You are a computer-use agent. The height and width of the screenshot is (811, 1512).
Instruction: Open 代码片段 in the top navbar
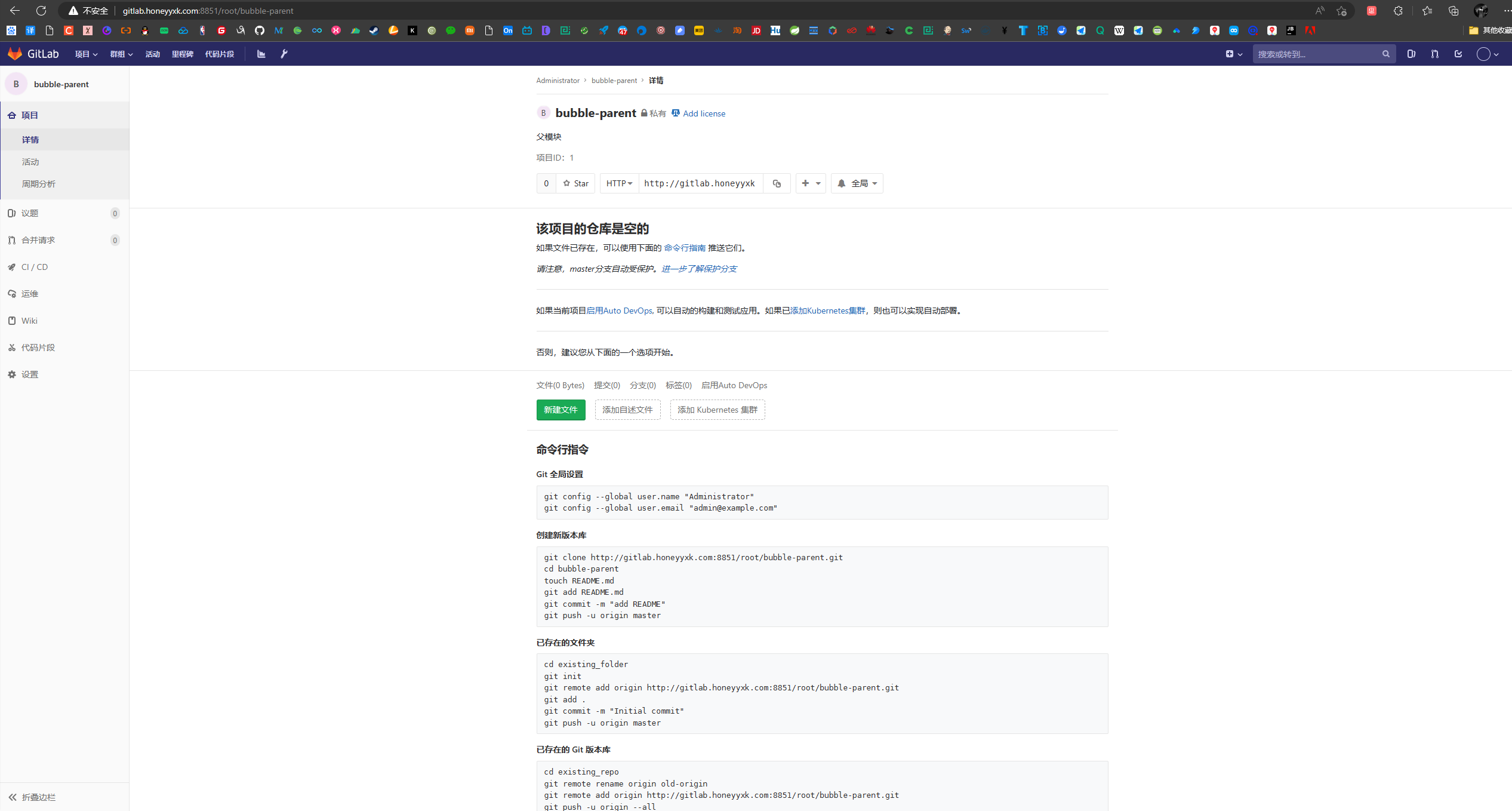[220, 54]
